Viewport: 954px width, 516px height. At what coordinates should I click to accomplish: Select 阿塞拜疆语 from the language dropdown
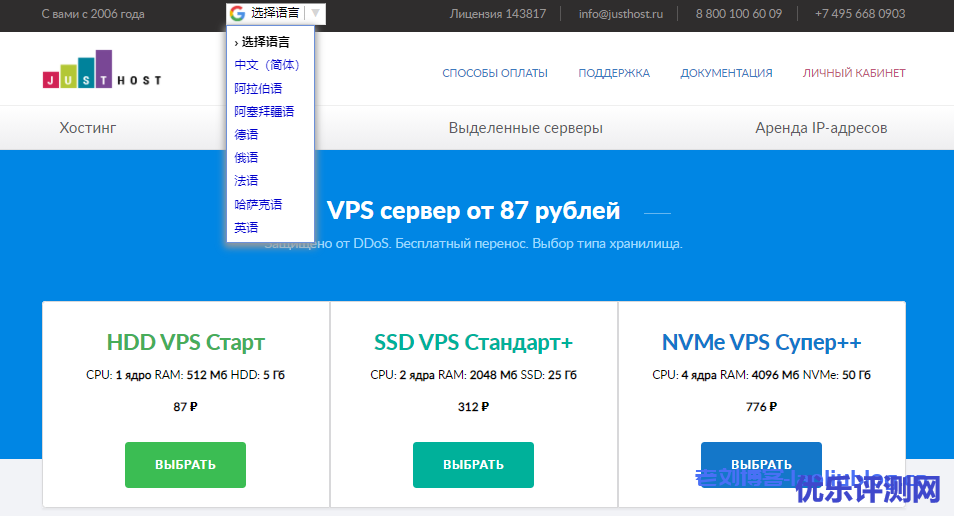click(x=264, y=112)
